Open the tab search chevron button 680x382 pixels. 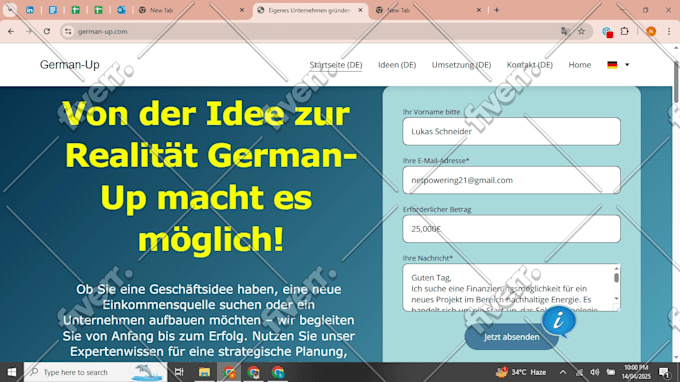[x=10, y=10]
